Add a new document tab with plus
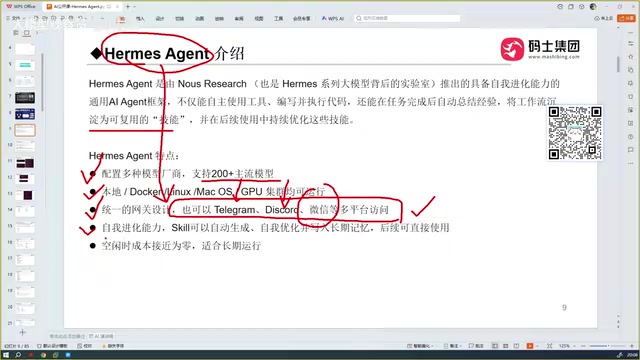 (128, 7)
